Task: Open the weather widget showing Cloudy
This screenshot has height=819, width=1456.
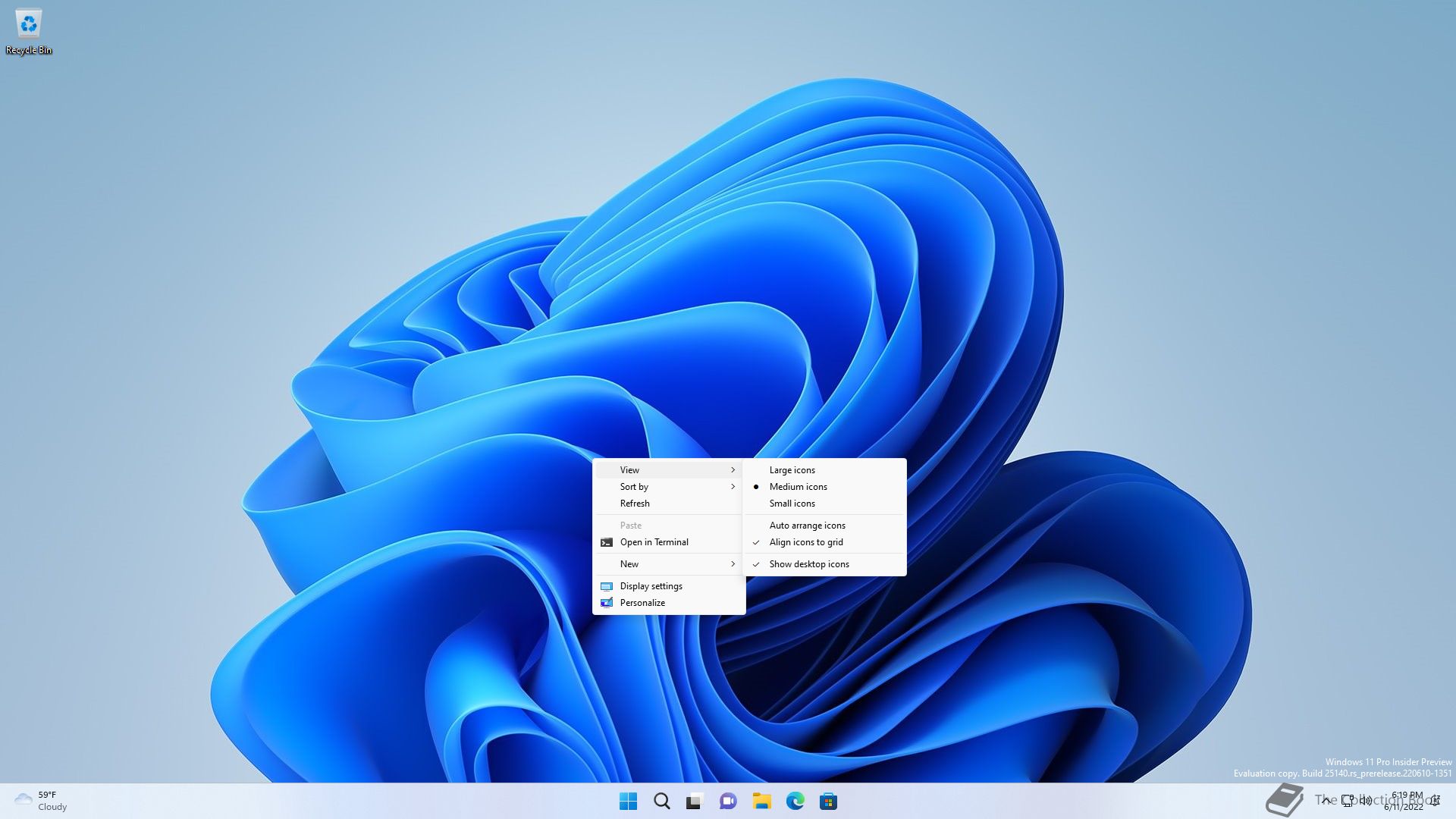Action: click(41, 801)
